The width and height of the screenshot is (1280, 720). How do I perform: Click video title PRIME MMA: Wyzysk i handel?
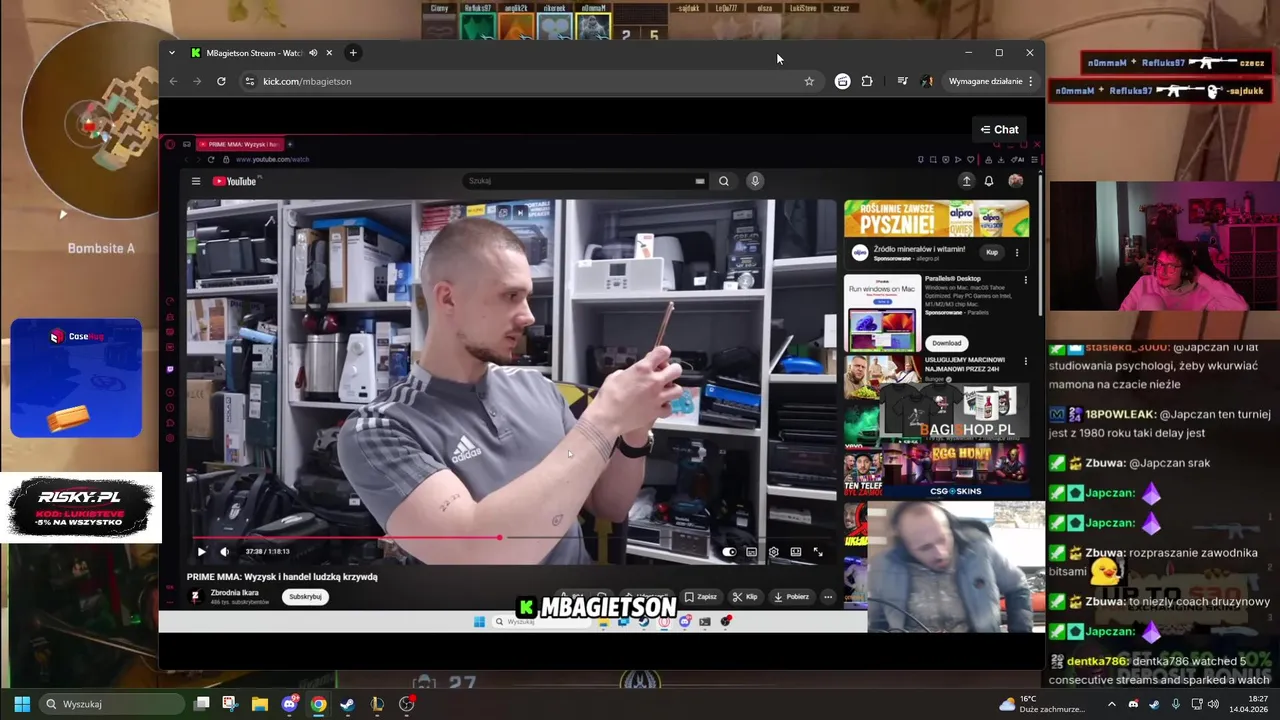(282, 577)
